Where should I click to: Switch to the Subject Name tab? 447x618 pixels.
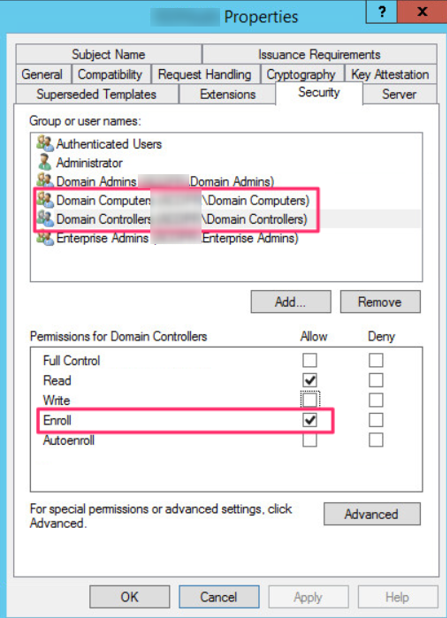[x=108, y=54]
